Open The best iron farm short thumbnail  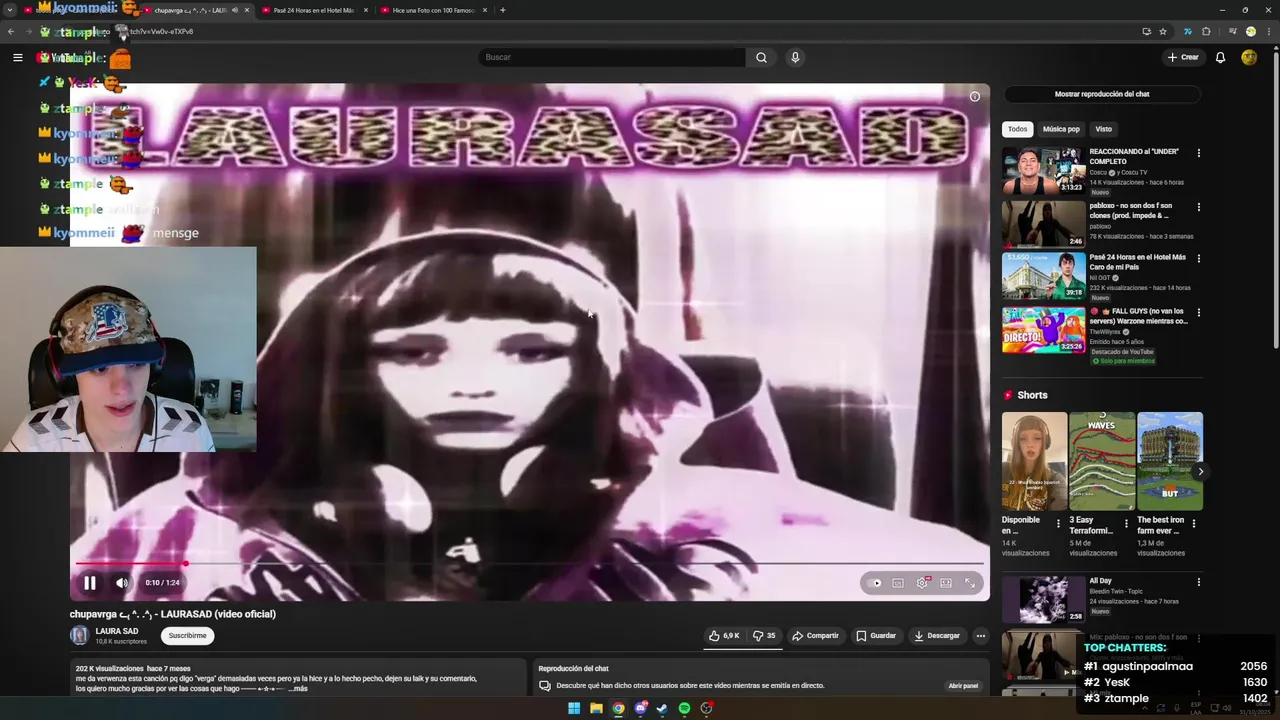pos(1170,461)
